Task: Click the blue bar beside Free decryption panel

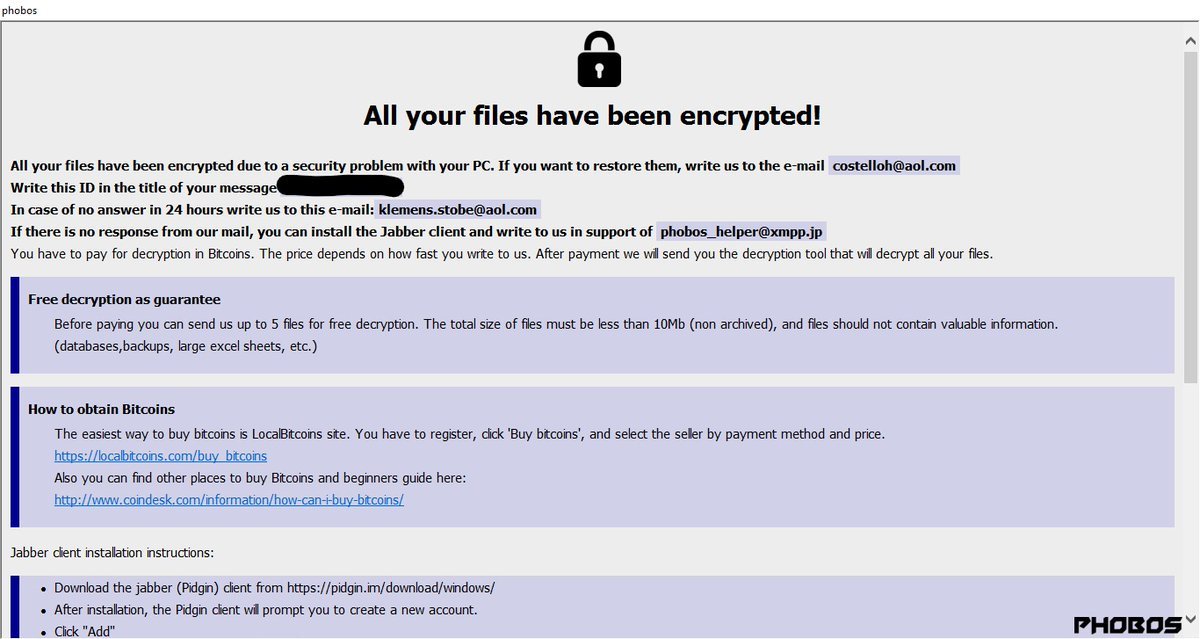Action: coord(15,325)
